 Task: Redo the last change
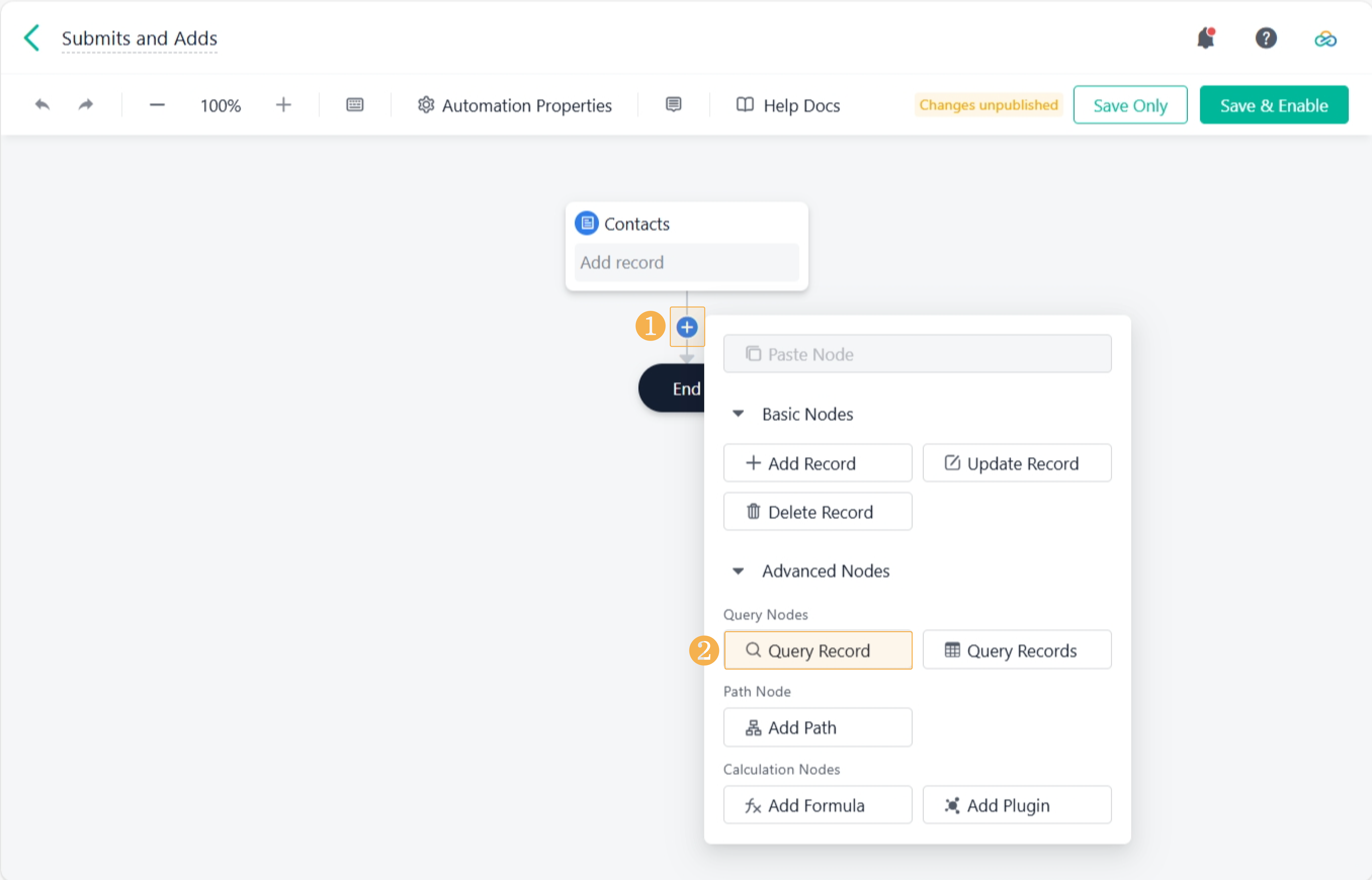tap(86, 105)
